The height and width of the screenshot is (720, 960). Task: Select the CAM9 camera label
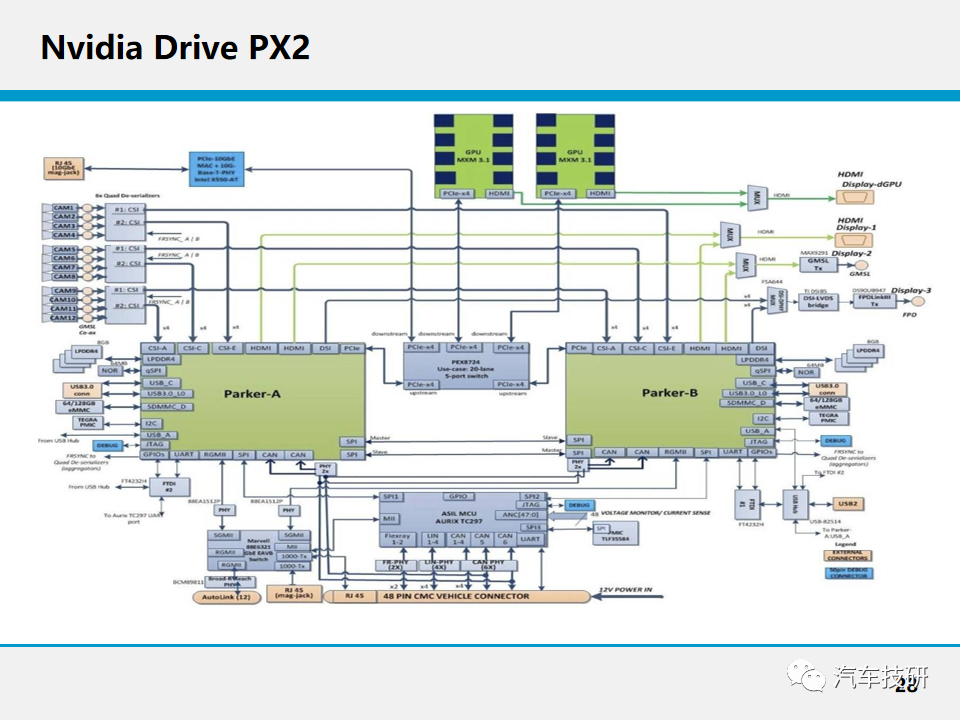tap(64, 291)
